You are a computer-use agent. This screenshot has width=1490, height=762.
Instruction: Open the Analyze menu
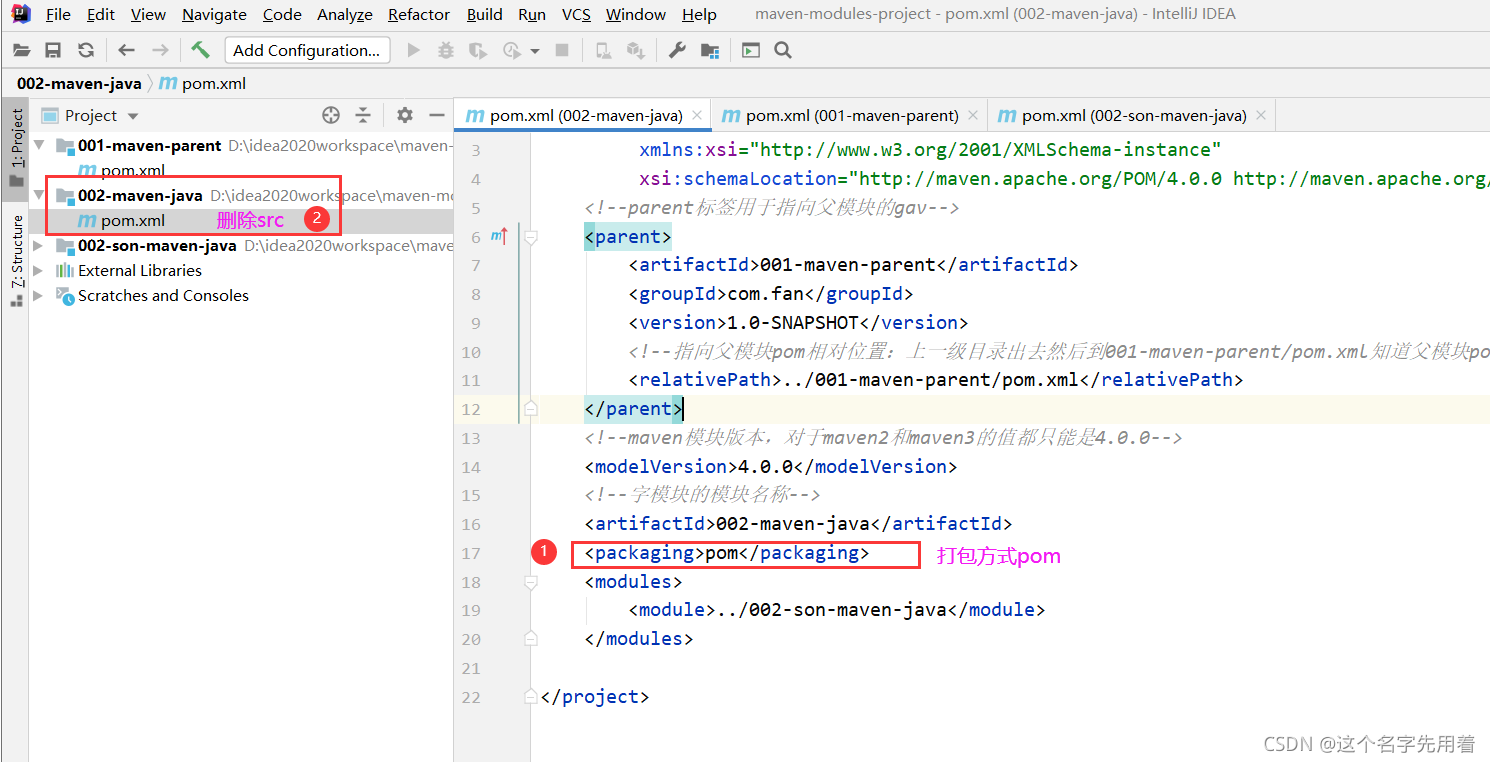pos(345,14)
